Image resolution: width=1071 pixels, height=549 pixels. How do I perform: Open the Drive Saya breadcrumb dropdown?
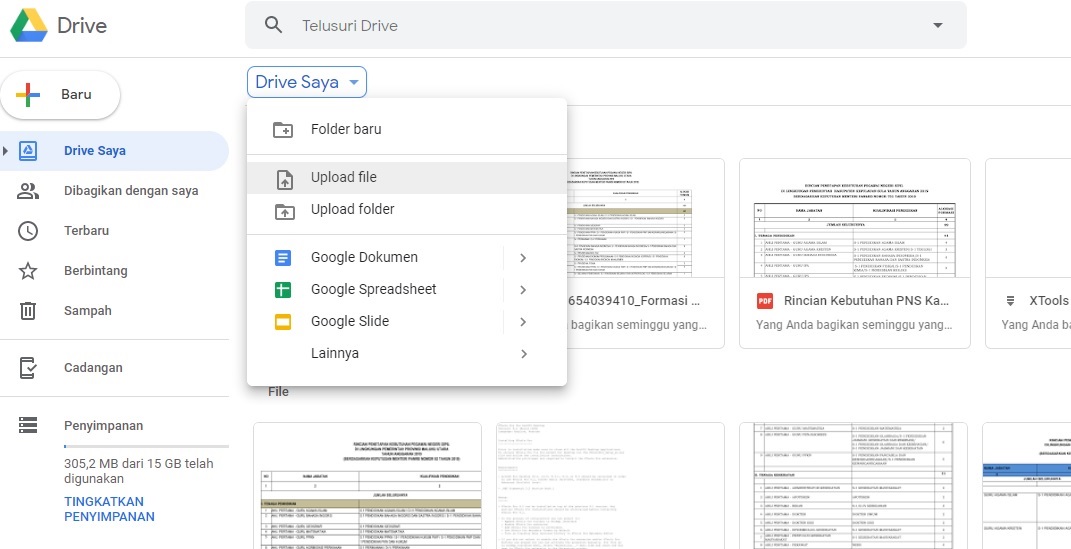point(307,82)
